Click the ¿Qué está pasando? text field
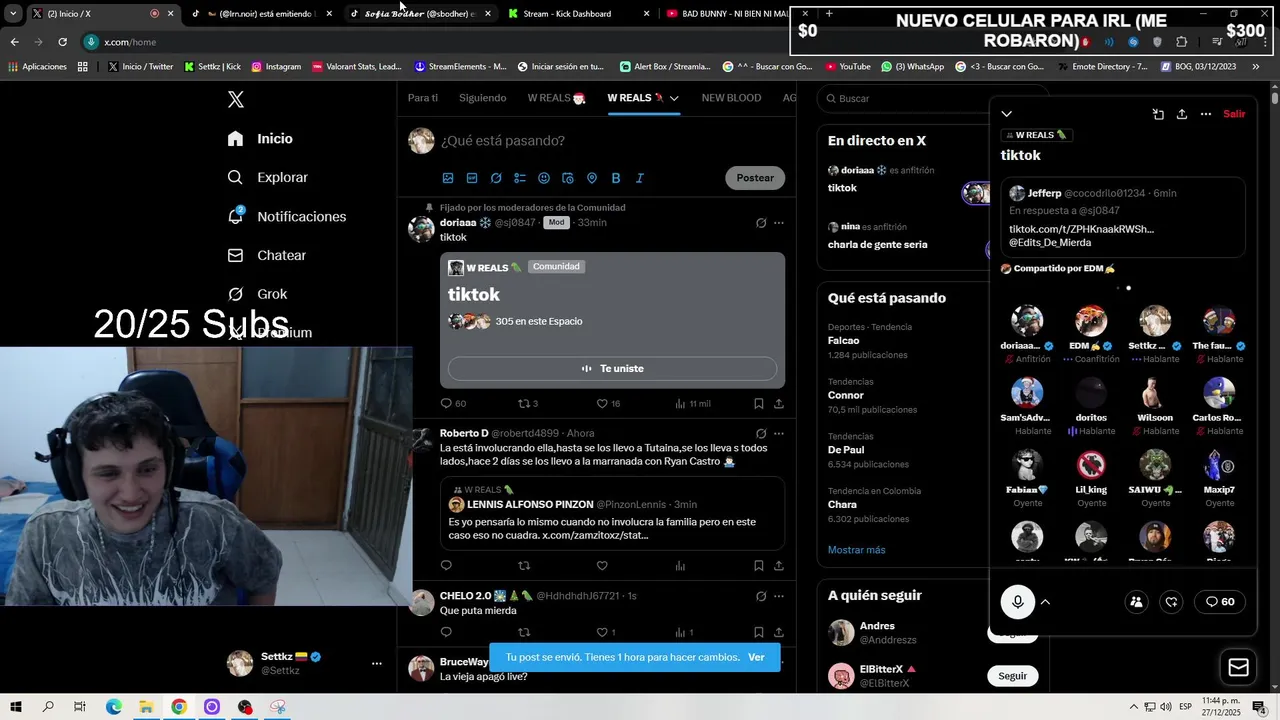 coord(503,141)
